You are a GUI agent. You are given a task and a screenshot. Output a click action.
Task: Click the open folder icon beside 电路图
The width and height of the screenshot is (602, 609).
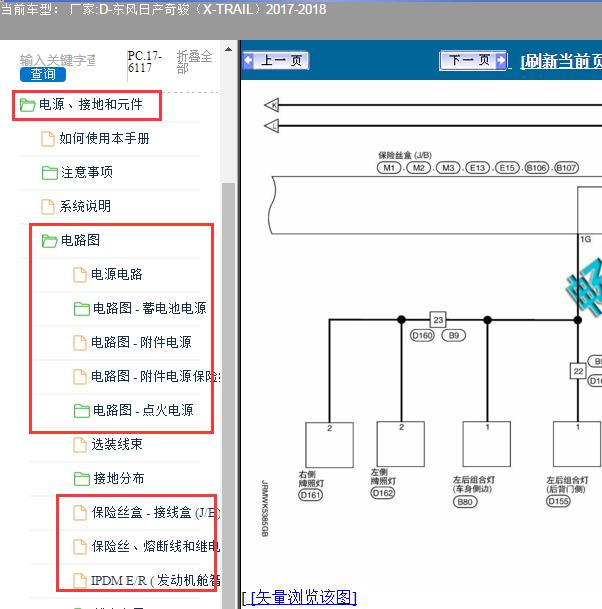pos(50,241)
